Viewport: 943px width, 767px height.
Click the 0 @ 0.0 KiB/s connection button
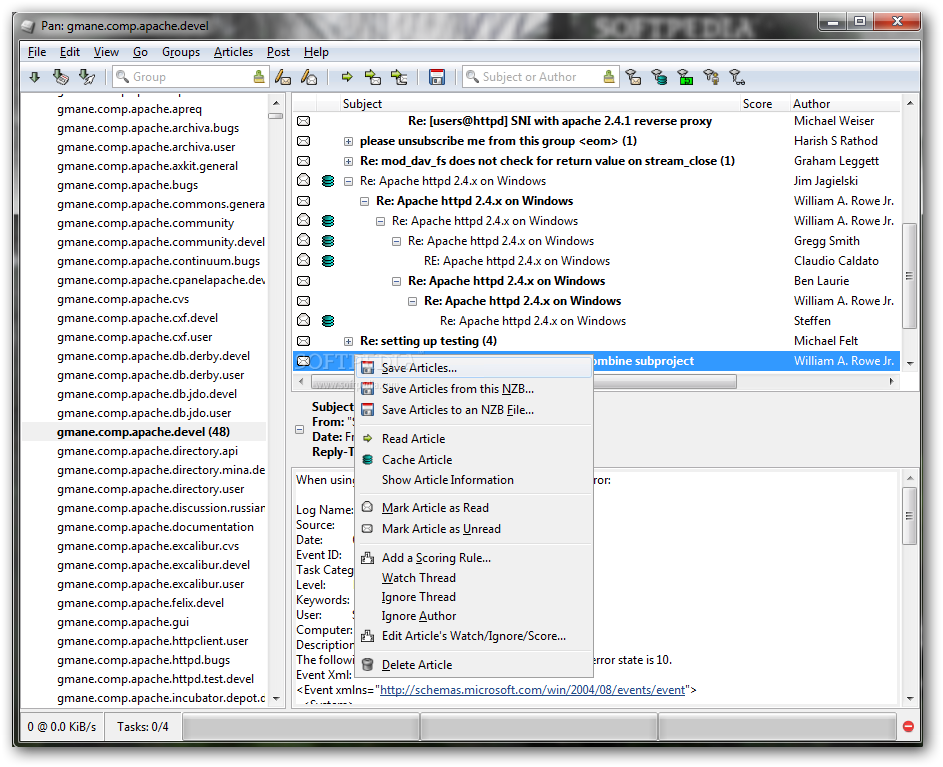(x=62, y=727)
